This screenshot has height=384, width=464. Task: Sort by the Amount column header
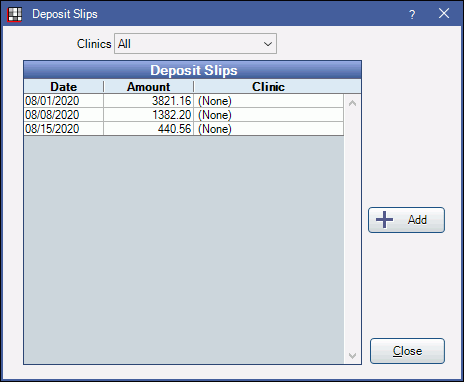149,87
